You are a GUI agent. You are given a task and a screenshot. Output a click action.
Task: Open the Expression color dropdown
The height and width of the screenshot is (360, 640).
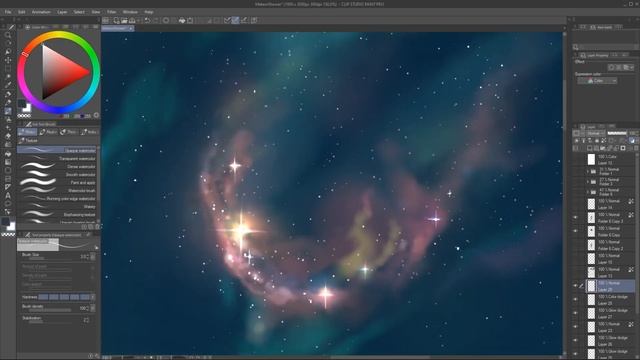[597, 81]
